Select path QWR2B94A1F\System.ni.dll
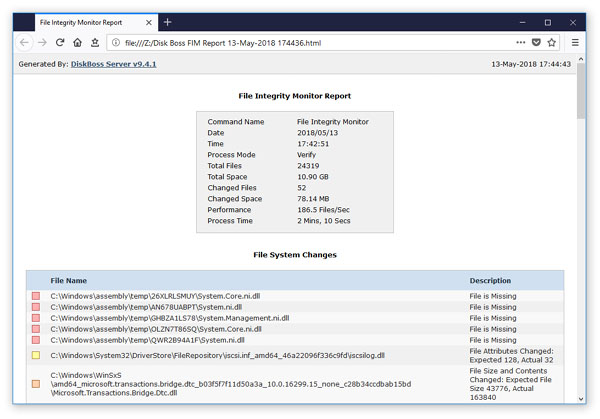 [147, 340]
